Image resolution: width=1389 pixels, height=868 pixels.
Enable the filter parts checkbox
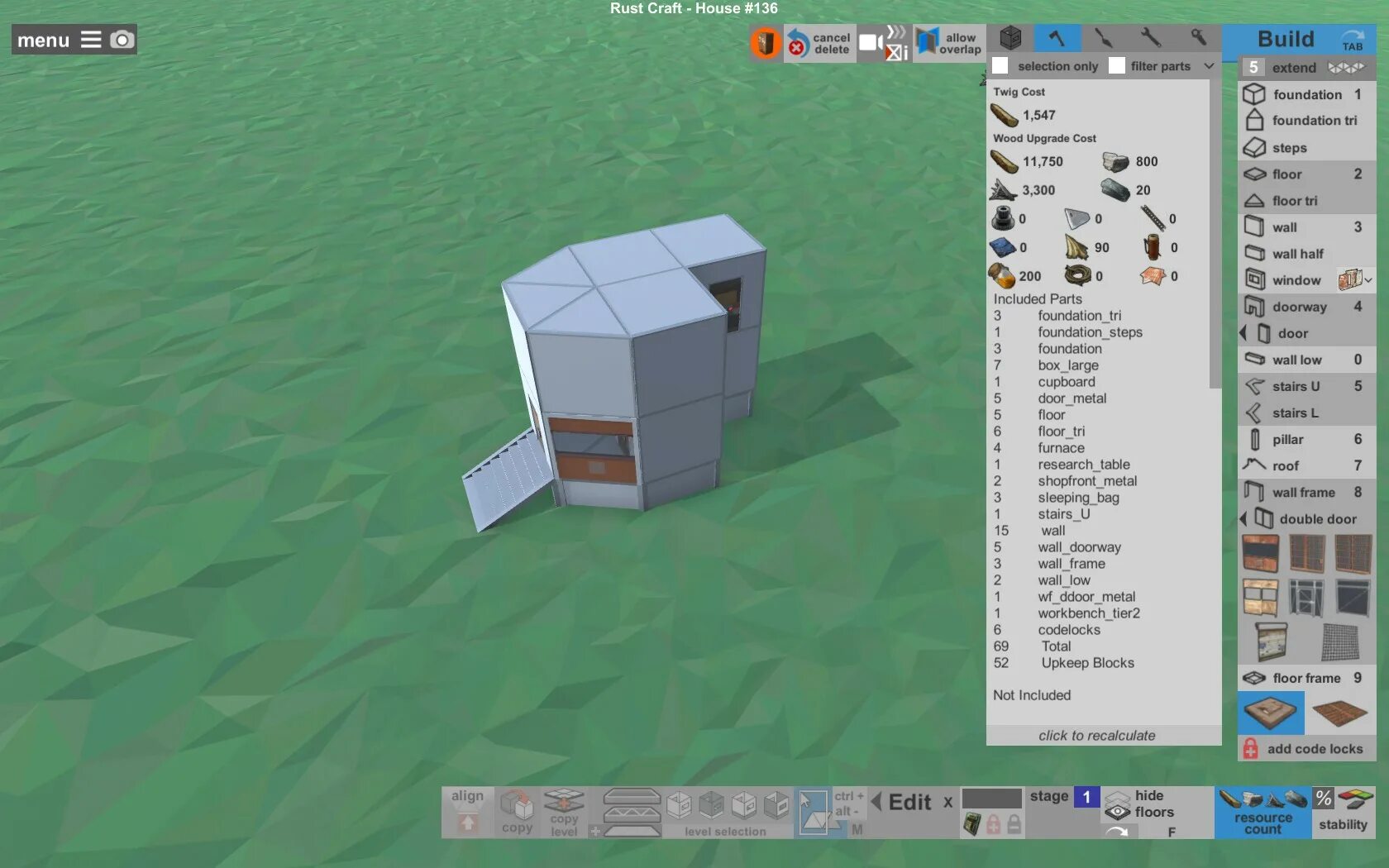1117,66
